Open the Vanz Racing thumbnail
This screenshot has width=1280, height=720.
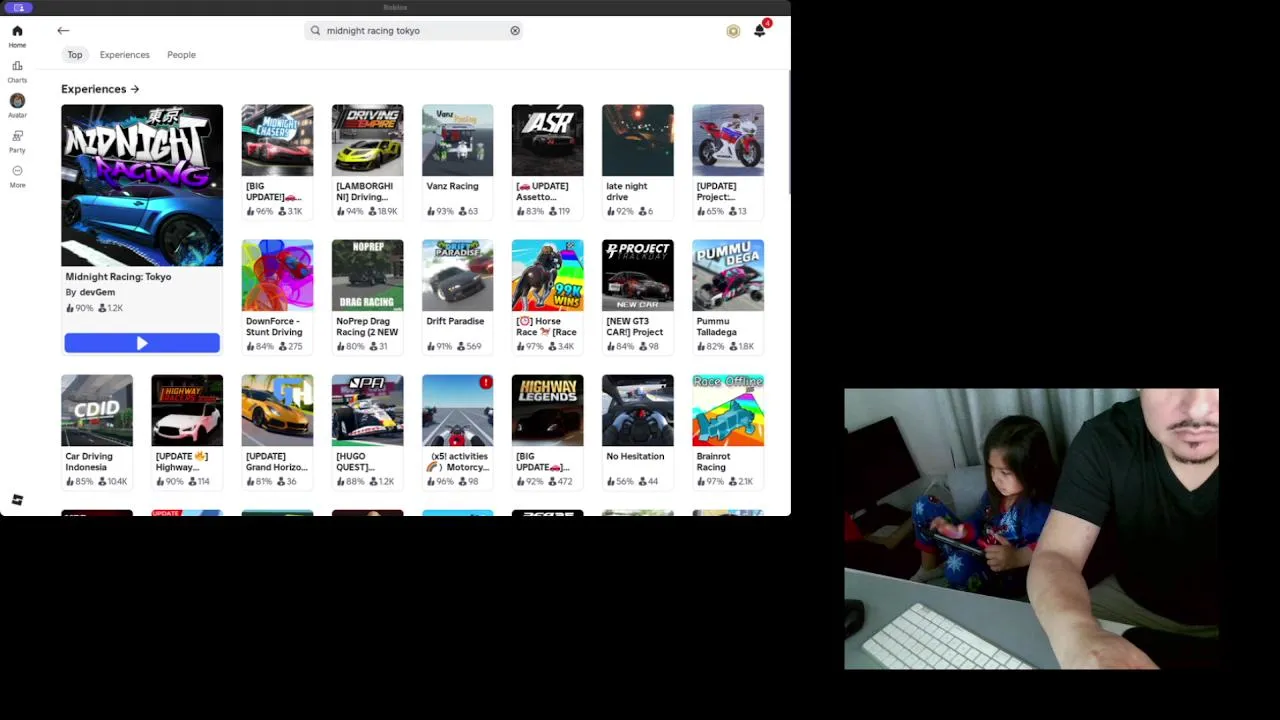click(458, 140)
